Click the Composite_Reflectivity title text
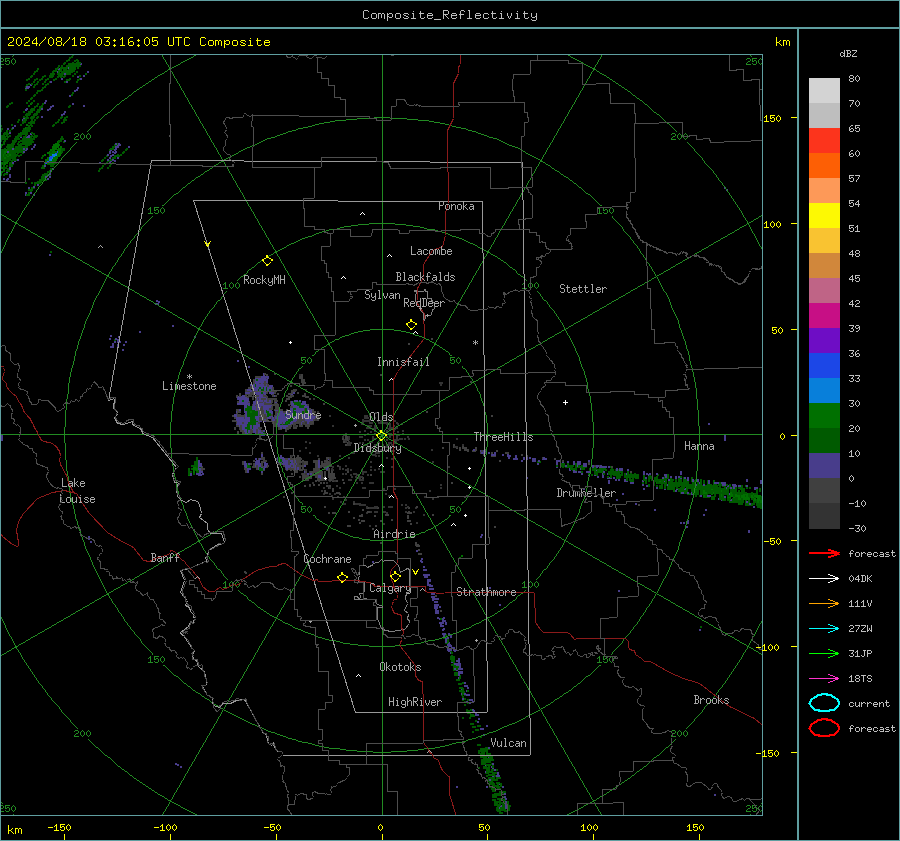This screenshot has height=841, width=900. 450,15
